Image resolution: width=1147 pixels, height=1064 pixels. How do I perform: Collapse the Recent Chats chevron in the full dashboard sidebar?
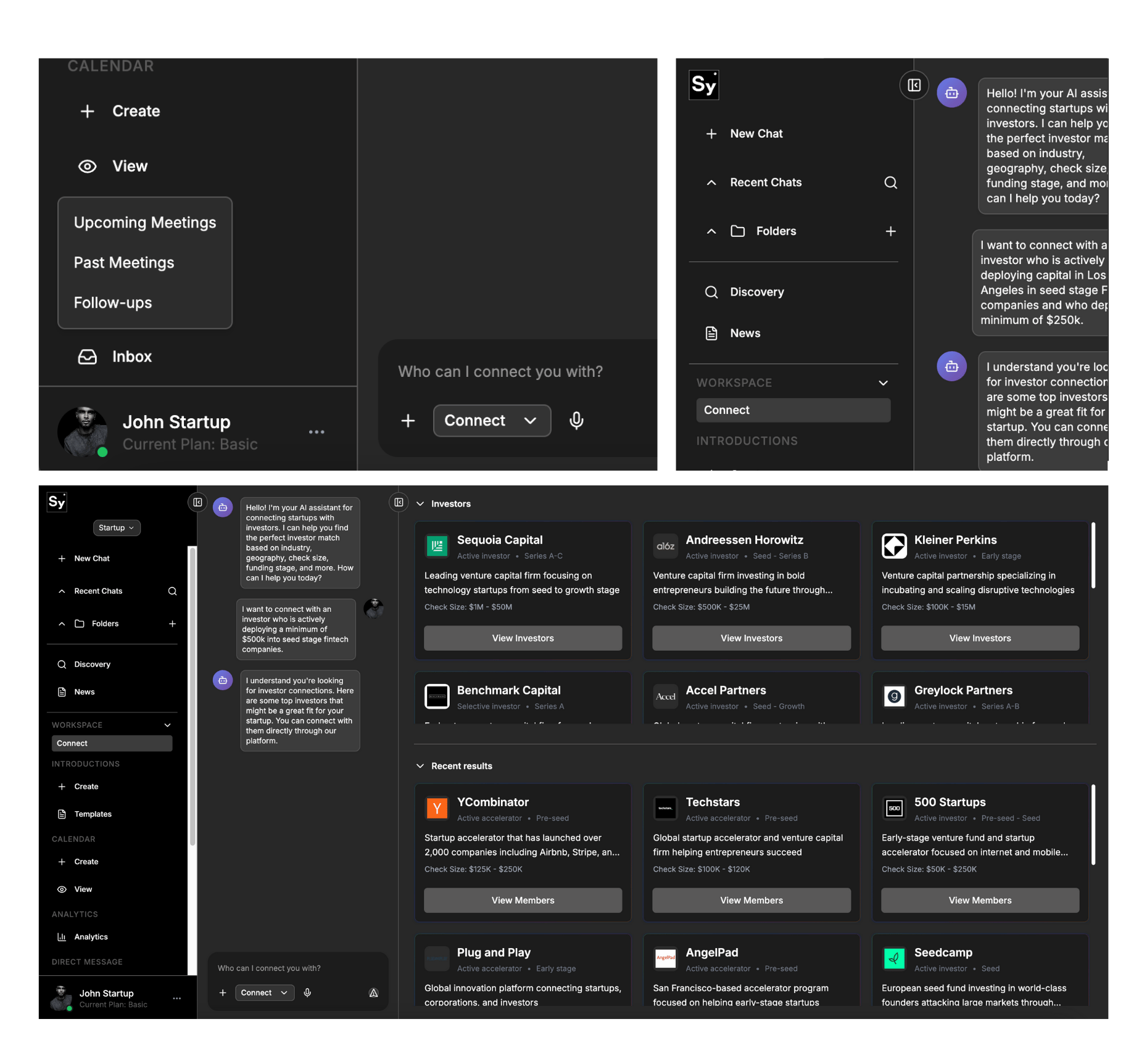tap(62, 591)
